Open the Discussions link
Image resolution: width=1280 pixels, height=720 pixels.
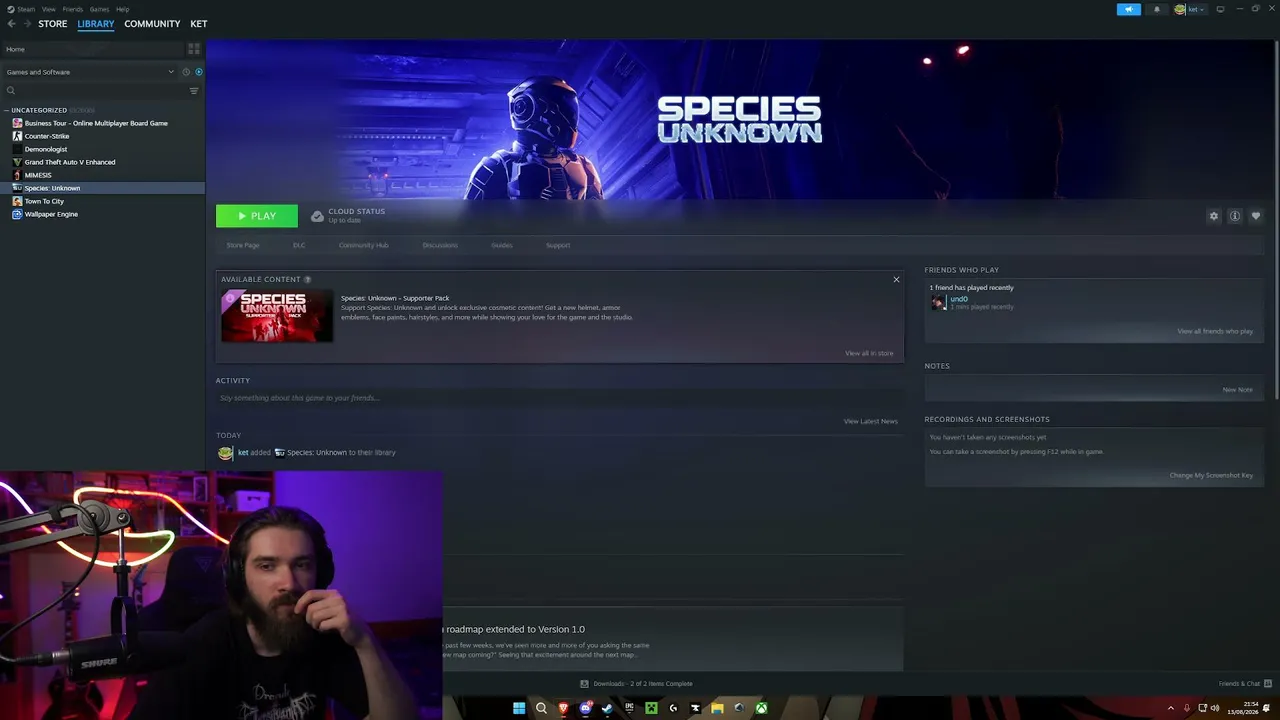tap(440, 245)
